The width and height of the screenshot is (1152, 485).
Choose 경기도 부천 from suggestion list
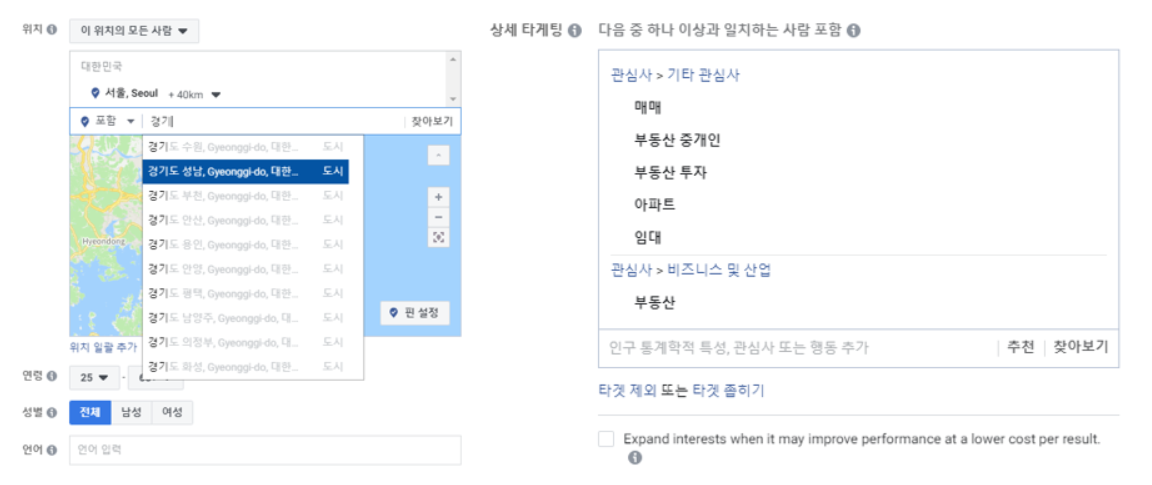tap(245, 195)
